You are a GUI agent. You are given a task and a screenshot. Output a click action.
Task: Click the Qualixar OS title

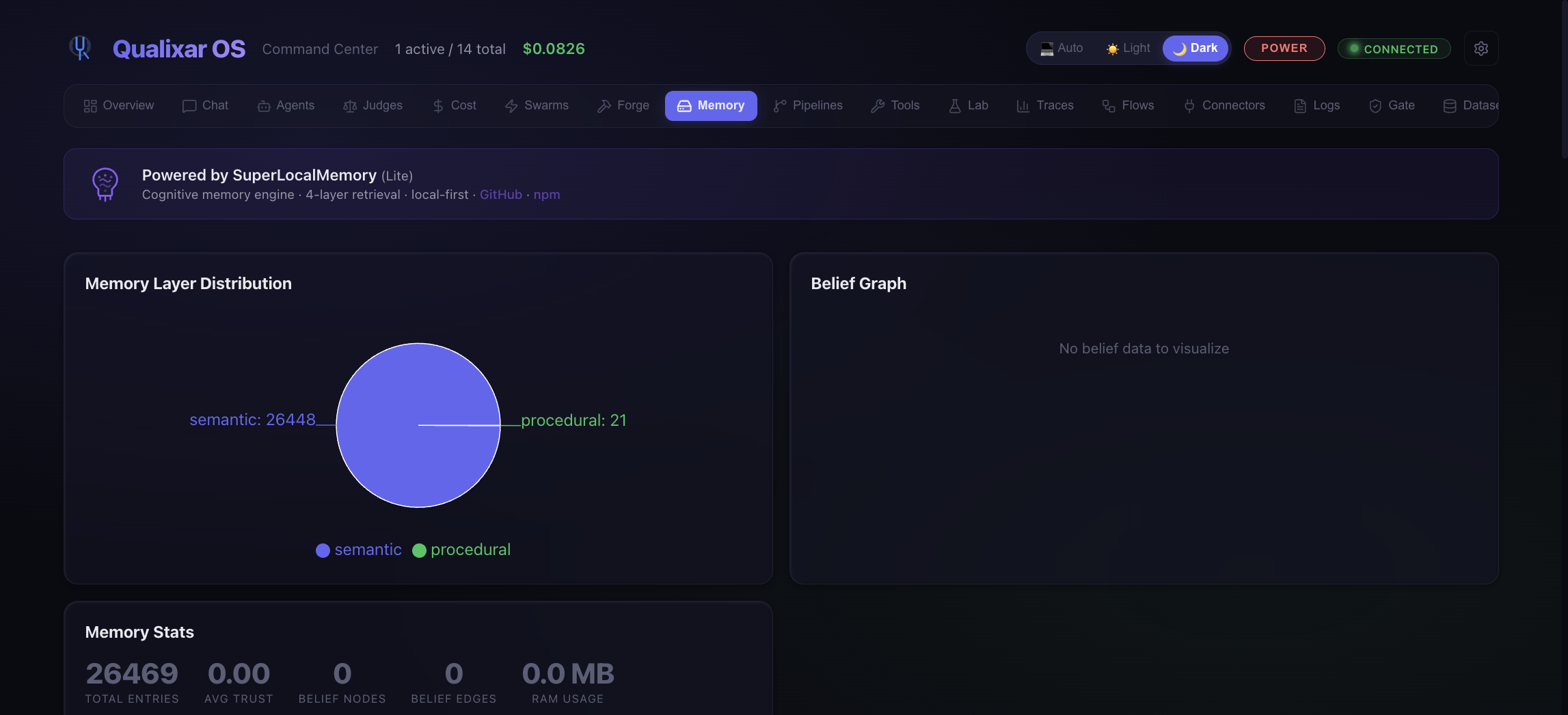point(179,49)
